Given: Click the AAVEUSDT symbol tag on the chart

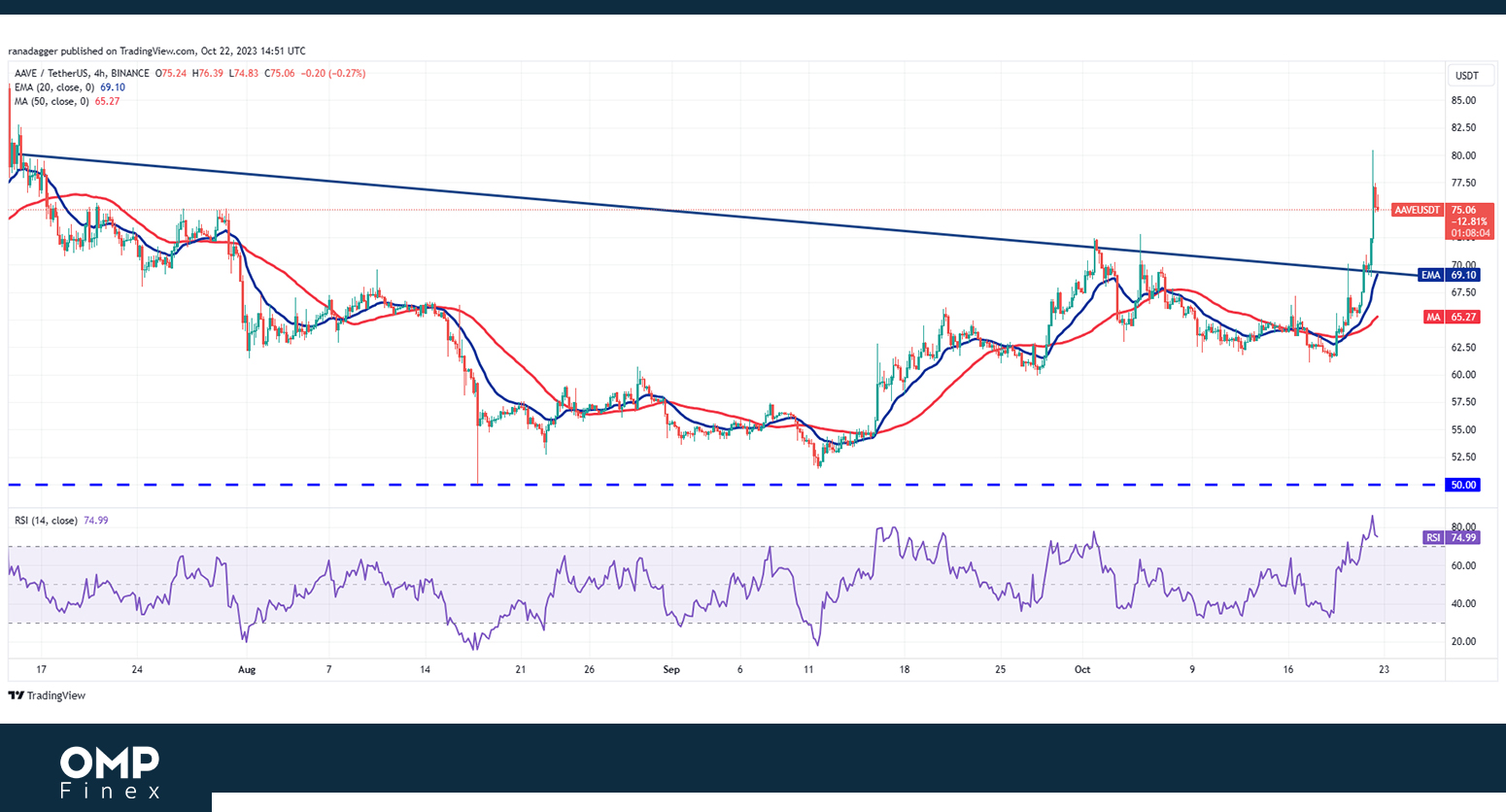Looking at the screenshot, I should (1417, 210).
